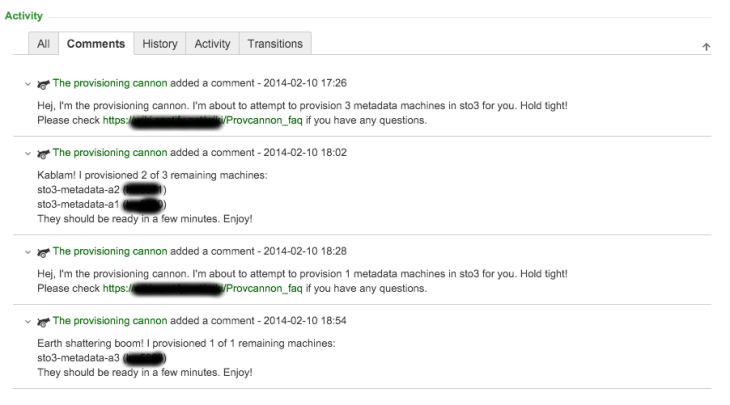
Task: Open provisioning cannon profile from 18:54 comment
Action: [x=110, y=320]
